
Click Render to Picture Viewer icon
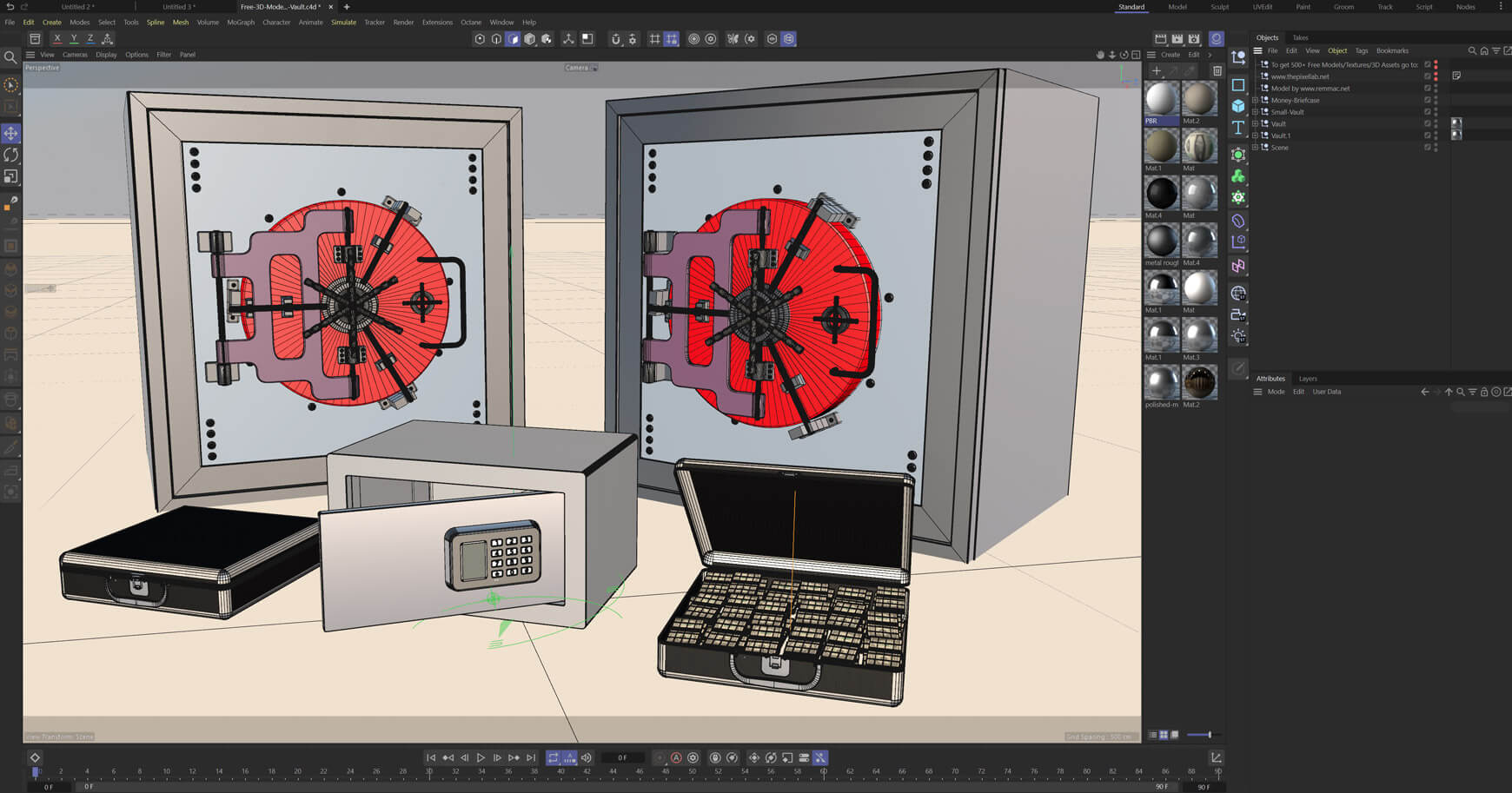(x=1177, y=38)
